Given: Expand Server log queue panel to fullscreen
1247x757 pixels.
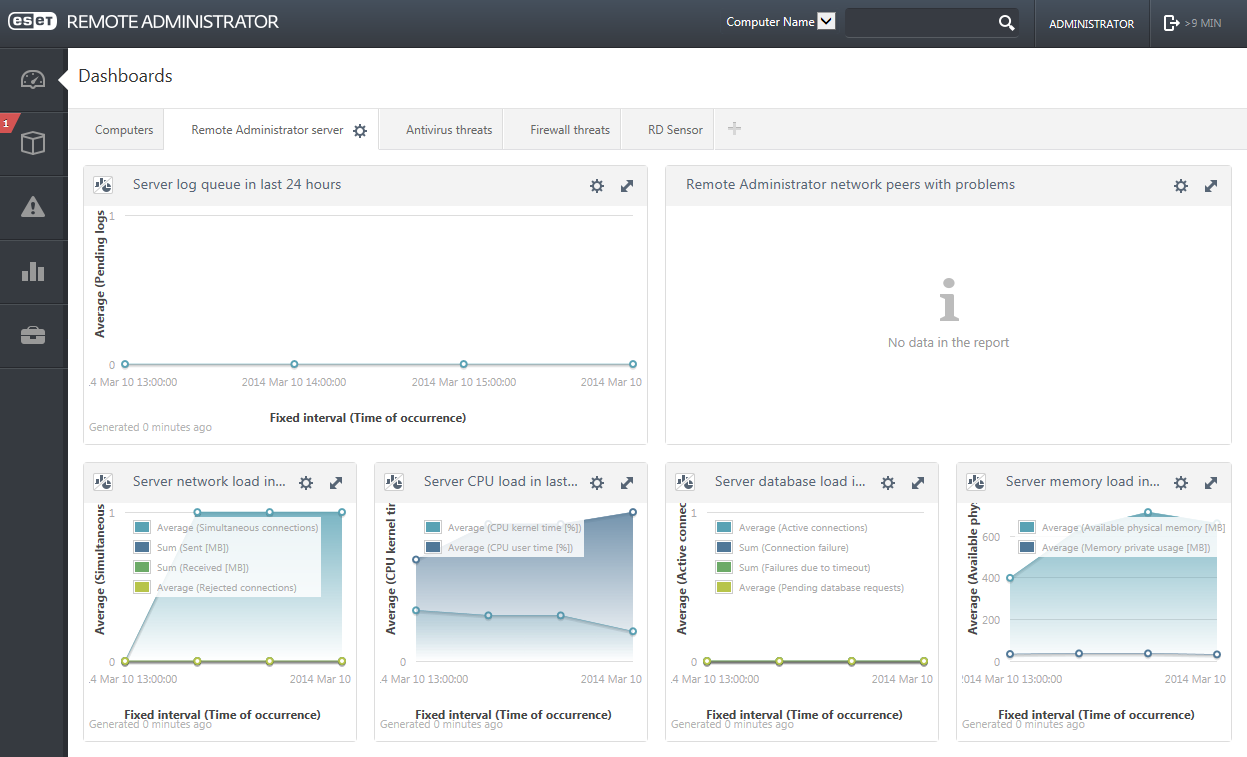Looking at the screenshot, I should point(627,186).
